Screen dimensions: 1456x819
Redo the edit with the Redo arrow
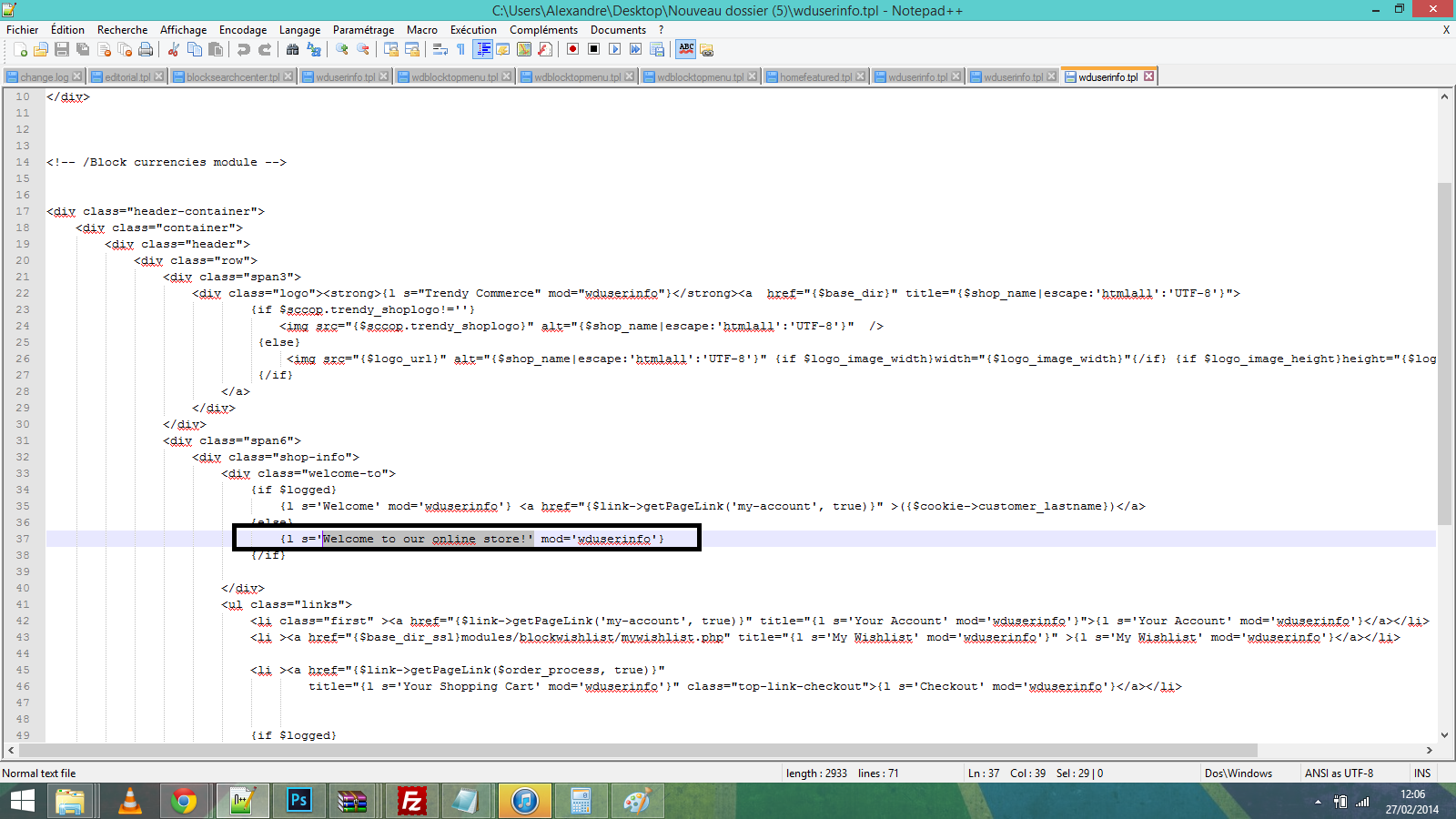click(265, 49)
